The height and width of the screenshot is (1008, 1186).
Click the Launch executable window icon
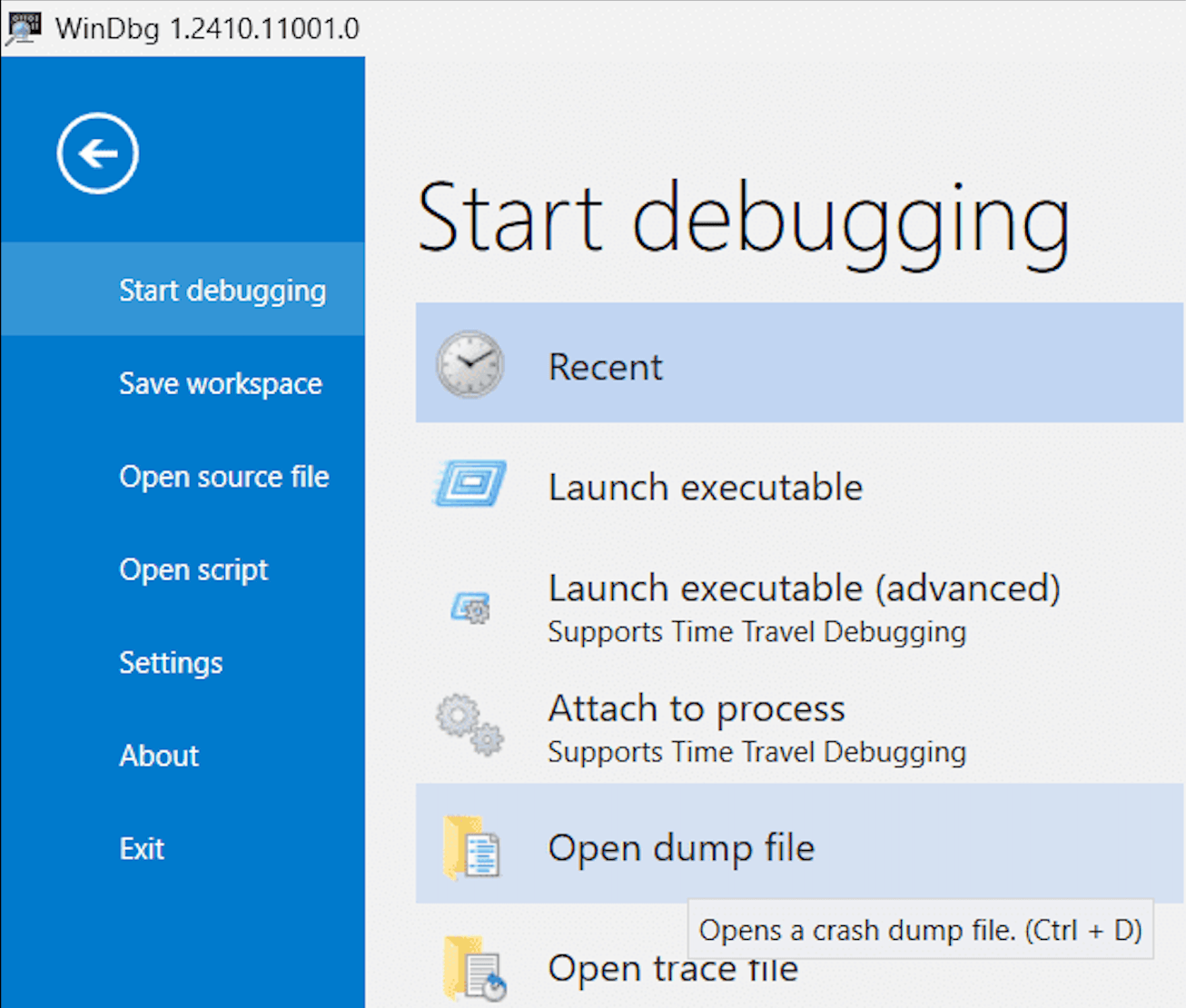coord(469,484)
